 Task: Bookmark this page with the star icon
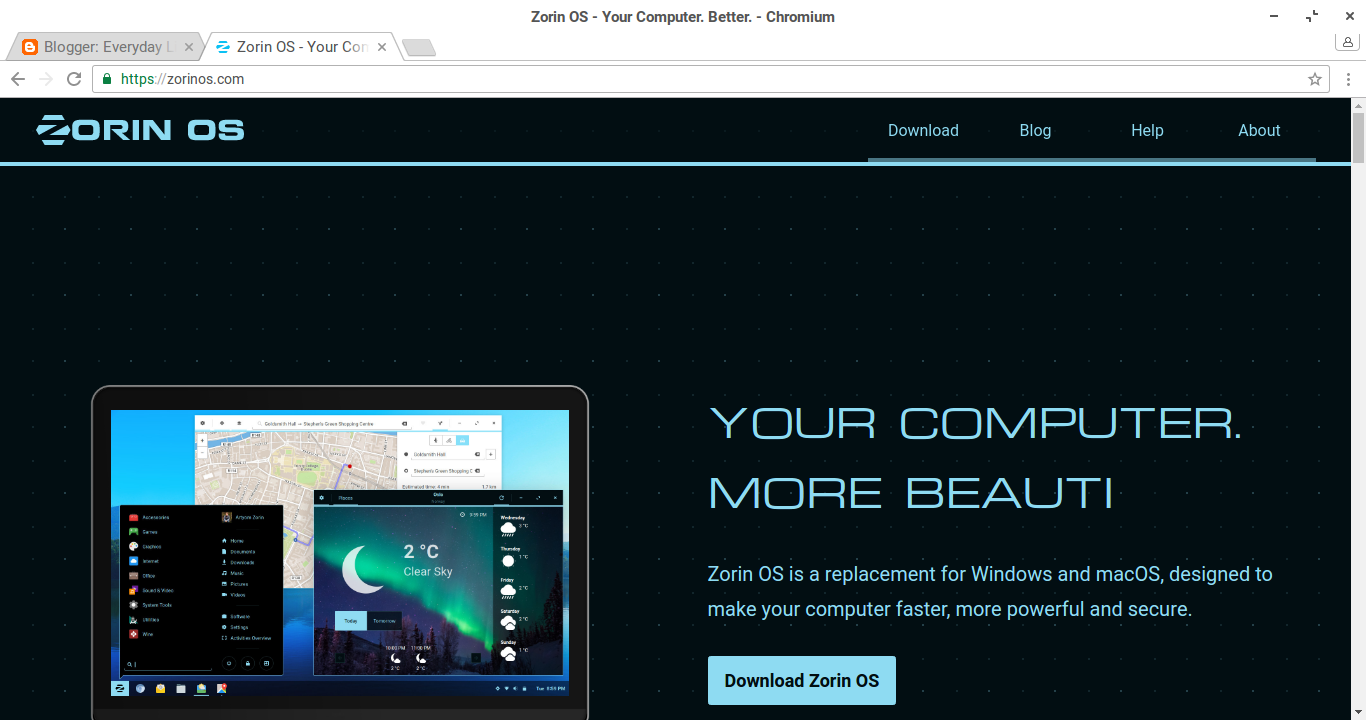click(x=1315, y=79)
